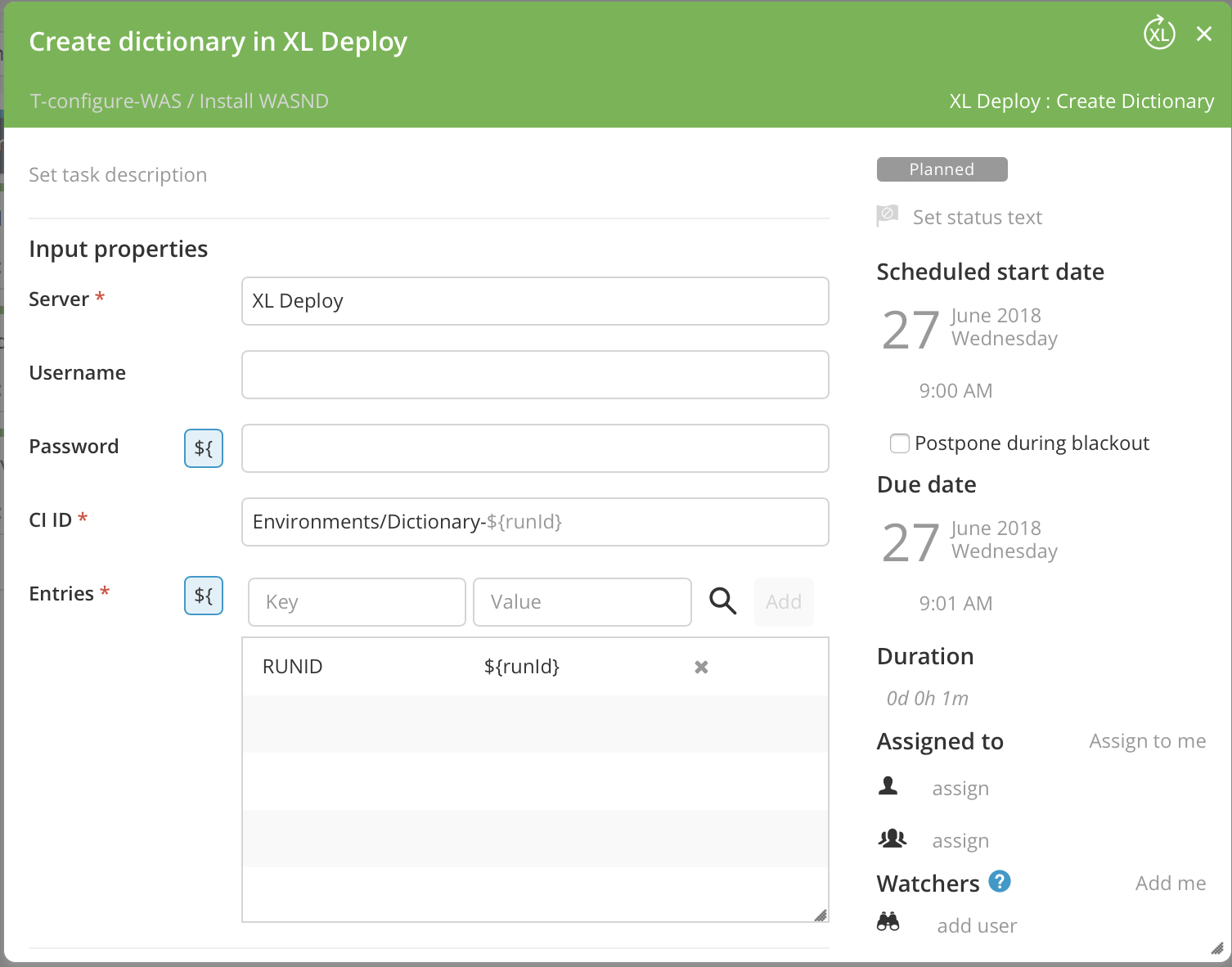This screenshot has width=1232, height=967.
Task: Assign a team to the task
Action: (960, 841)
